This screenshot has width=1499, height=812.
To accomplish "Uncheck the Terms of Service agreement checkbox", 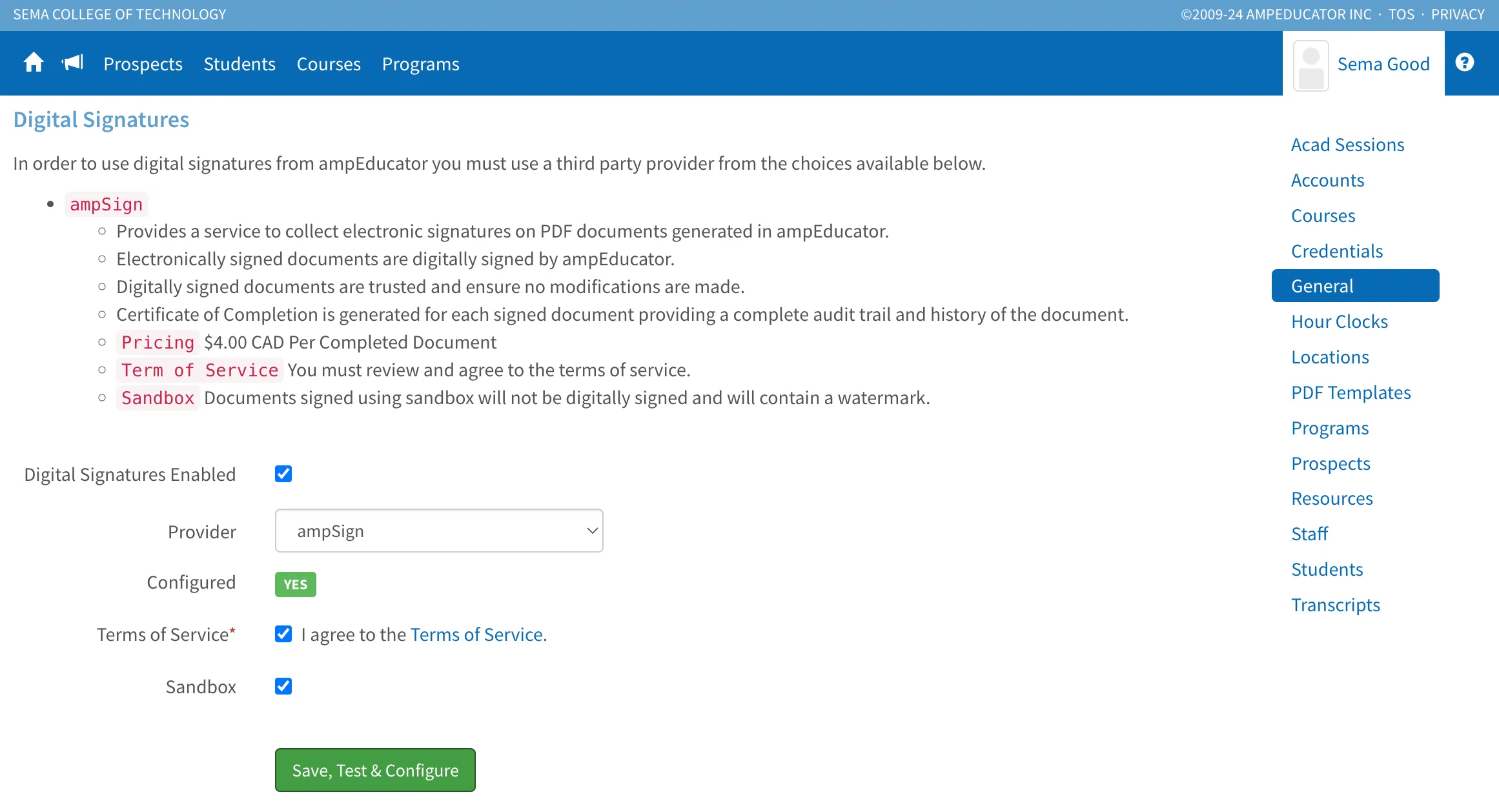I will tap(283, 634).
